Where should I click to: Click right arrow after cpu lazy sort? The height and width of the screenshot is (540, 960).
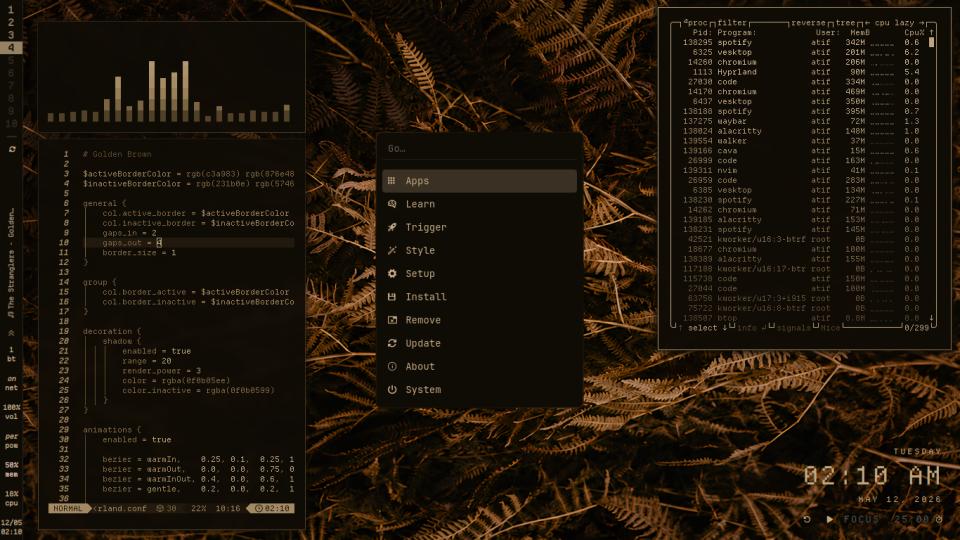tap(922, 23)
